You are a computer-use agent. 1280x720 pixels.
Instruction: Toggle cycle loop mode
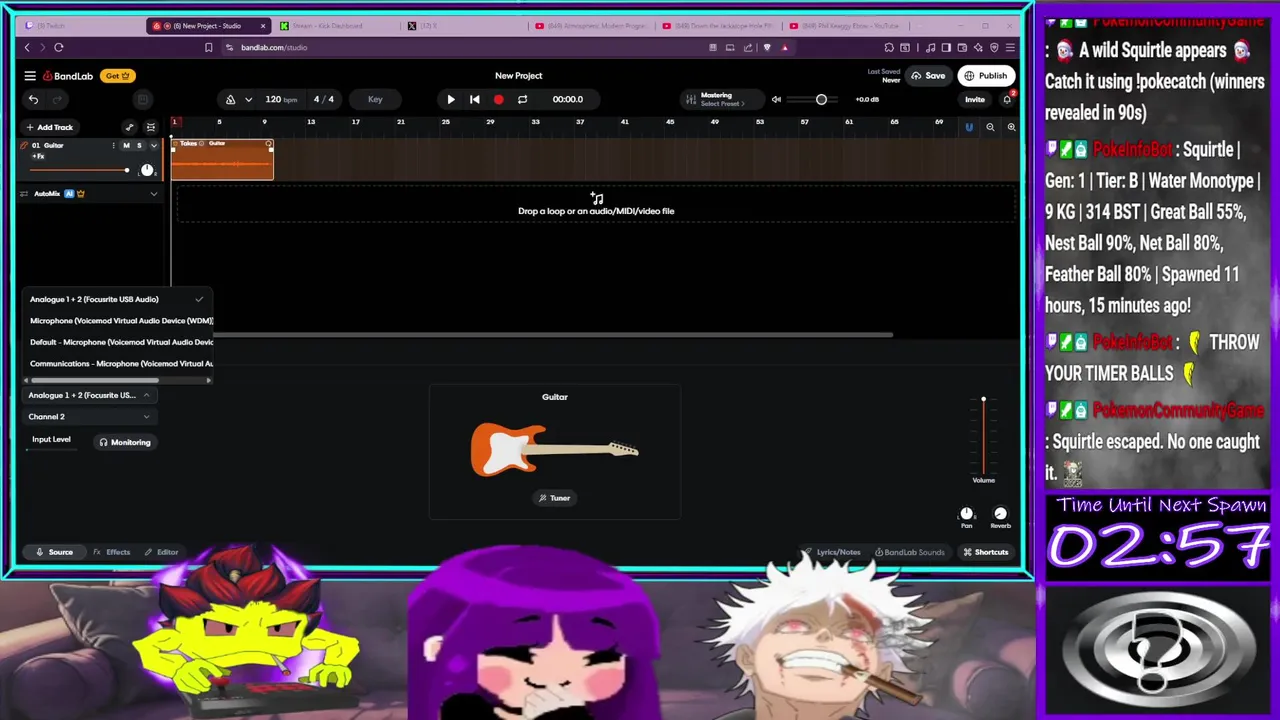(x=522, y=99)
